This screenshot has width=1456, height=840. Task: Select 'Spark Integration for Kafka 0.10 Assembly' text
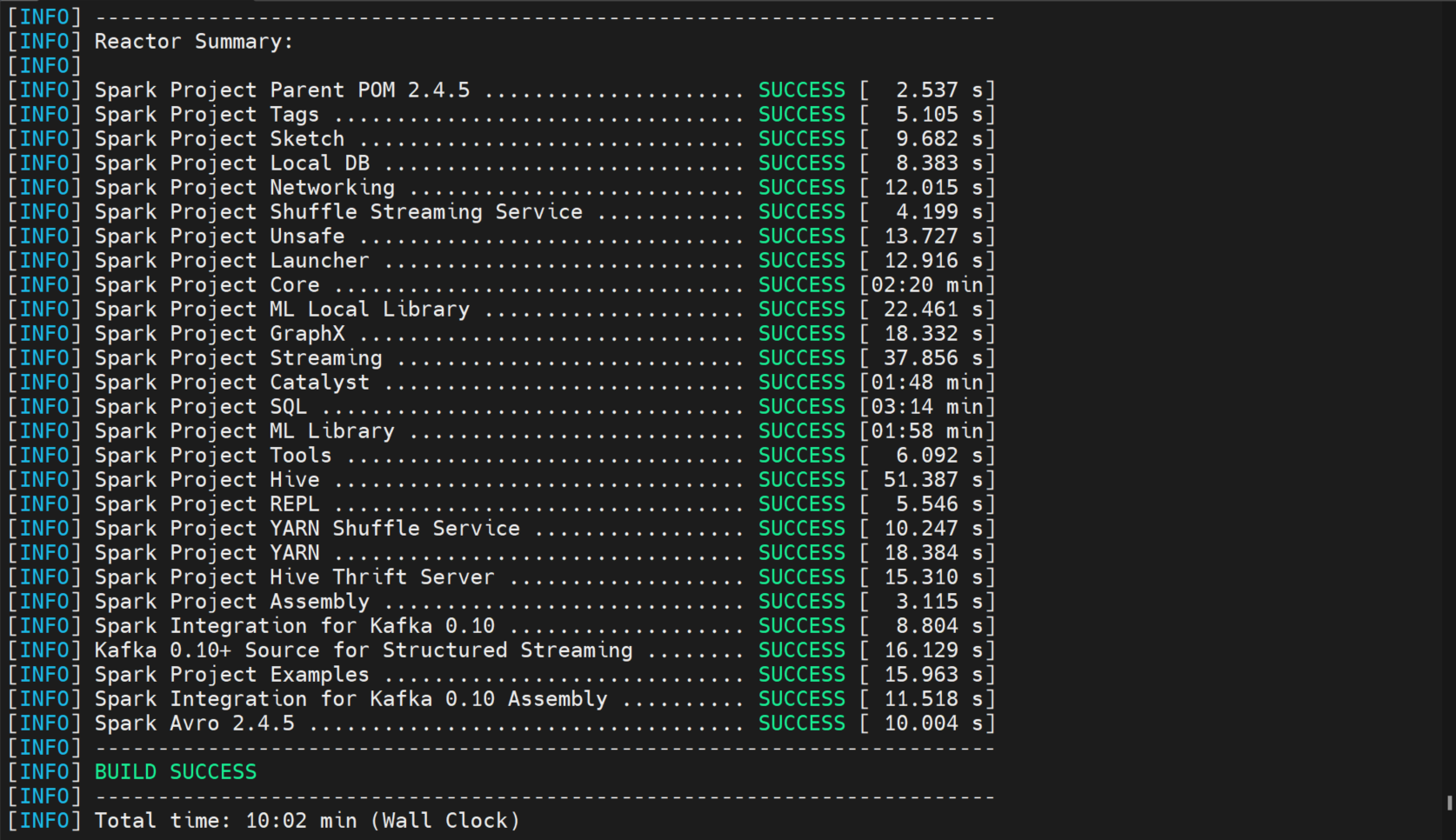coord(351,699)
